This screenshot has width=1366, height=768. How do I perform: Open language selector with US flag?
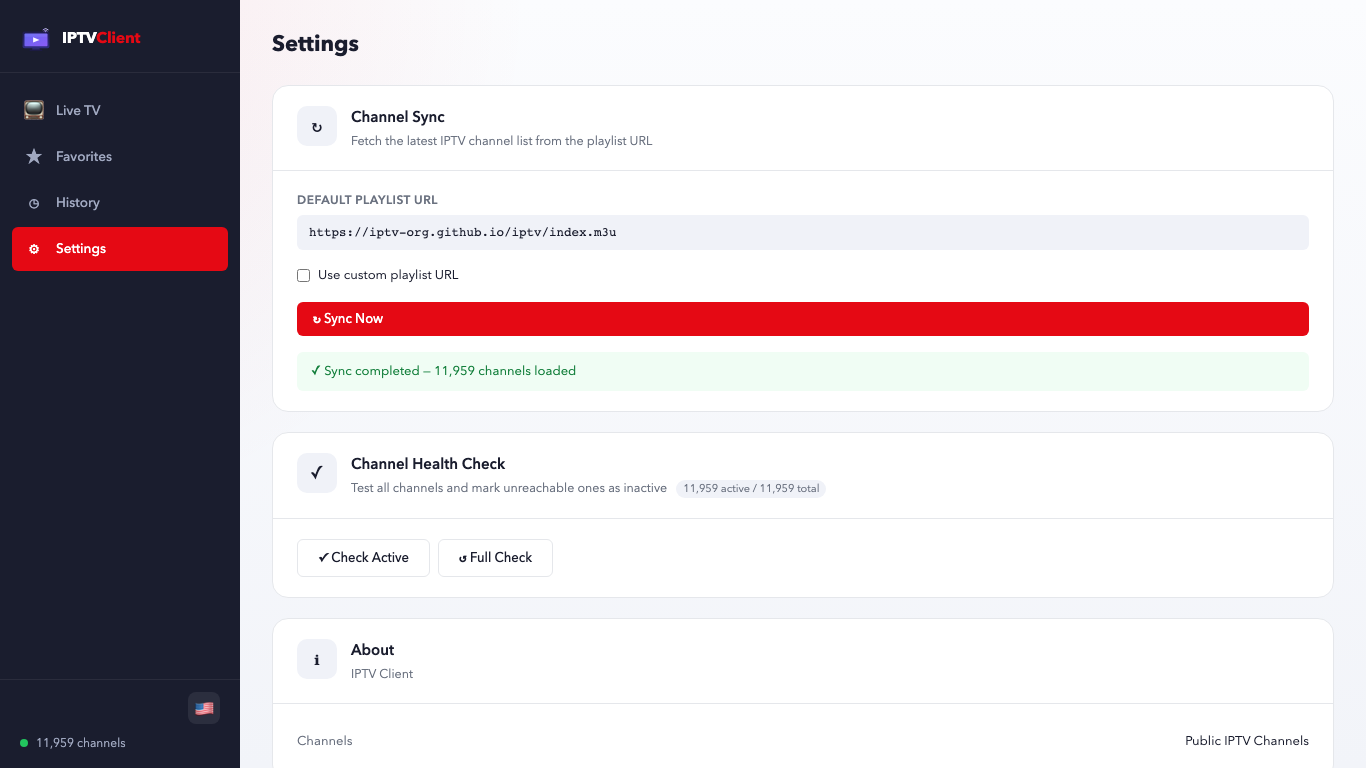pos(204,708)
